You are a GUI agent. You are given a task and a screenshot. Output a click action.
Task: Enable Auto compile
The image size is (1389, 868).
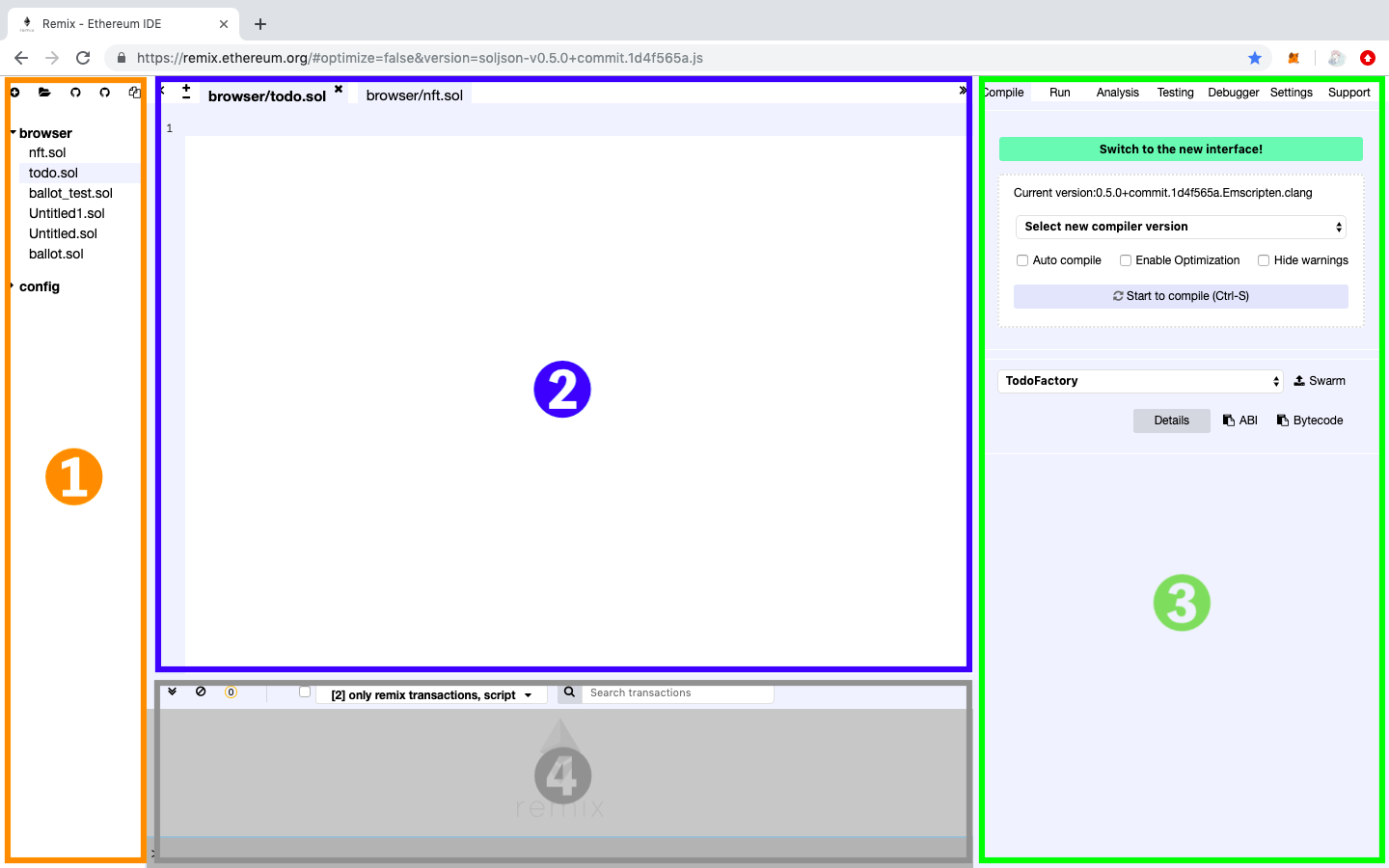point(1022,260)
